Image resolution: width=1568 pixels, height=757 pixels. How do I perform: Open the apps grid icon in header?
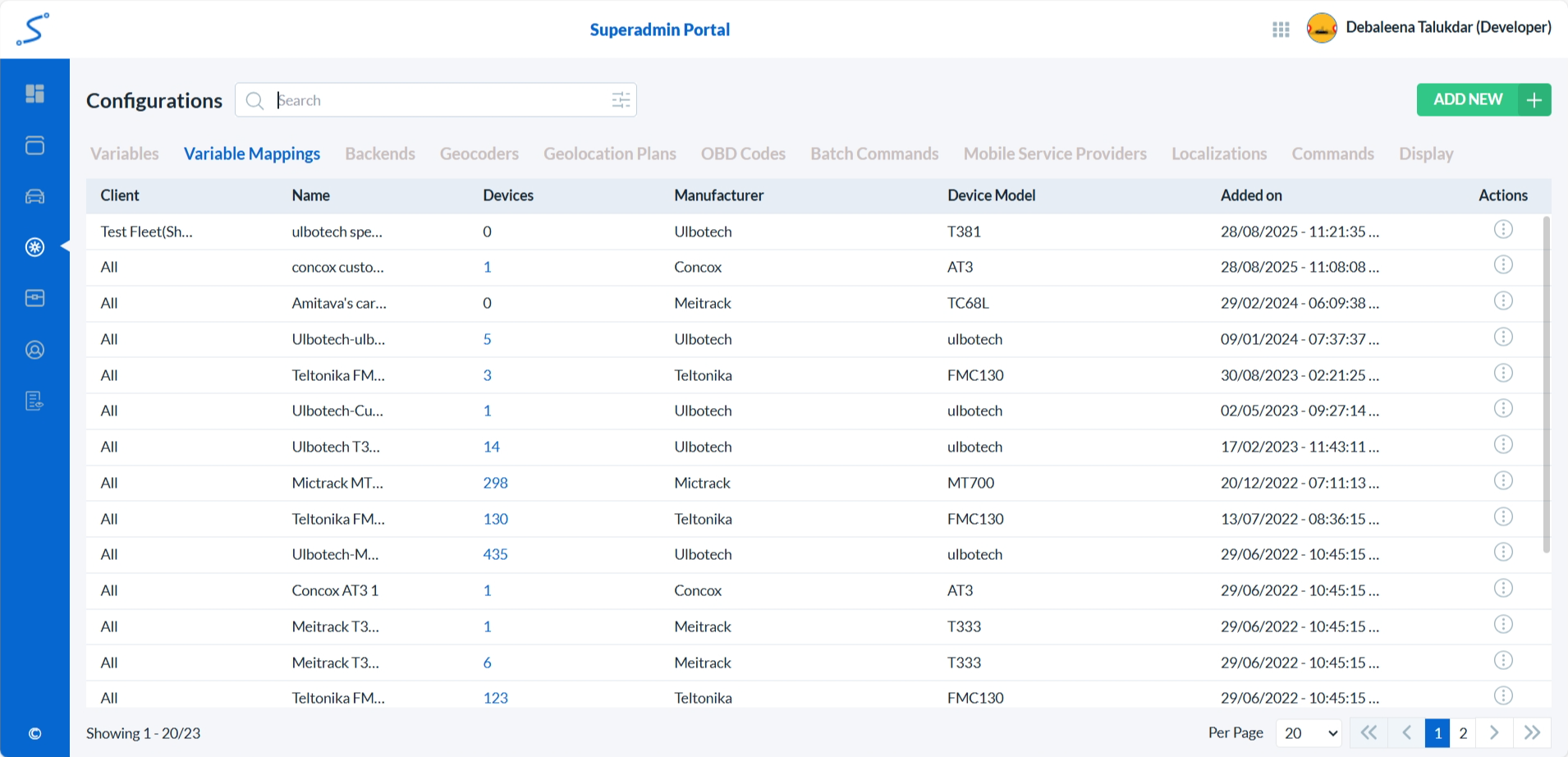click(x=1281, y=30)
